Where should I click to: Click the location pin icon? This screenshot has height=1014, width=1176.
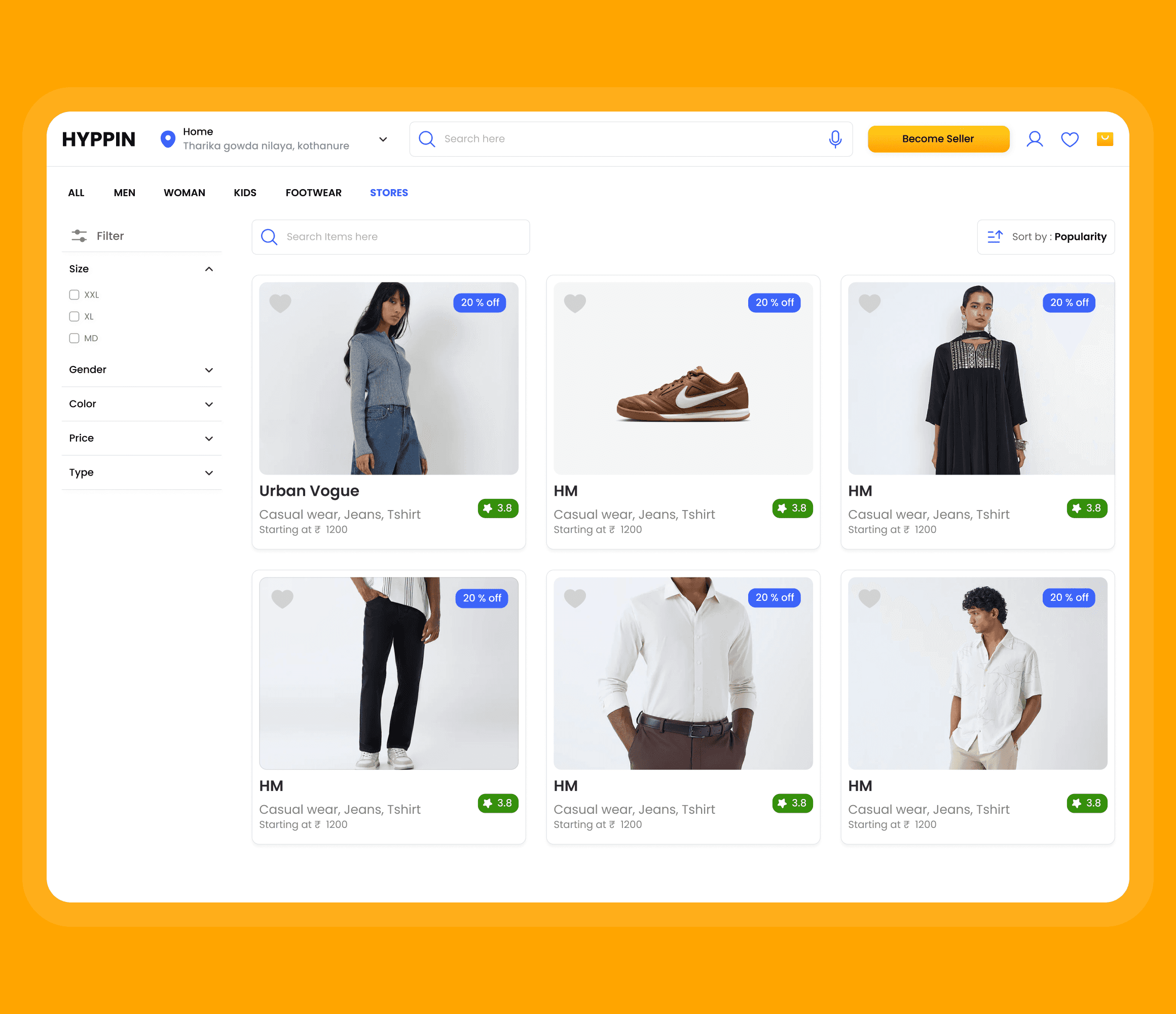(x=168, y=138)
